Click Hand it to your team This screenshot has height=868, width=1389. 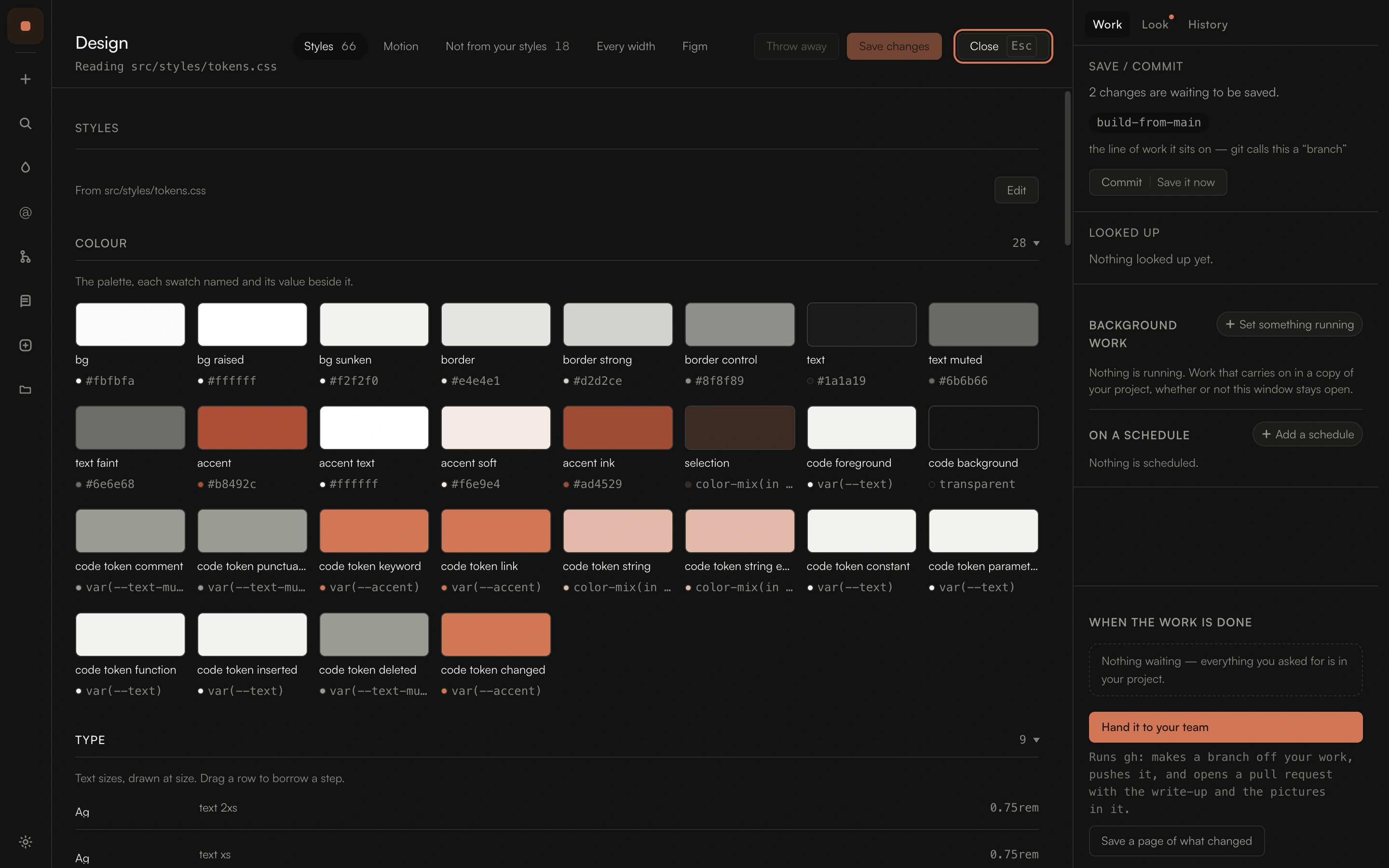click(1226, 727)
